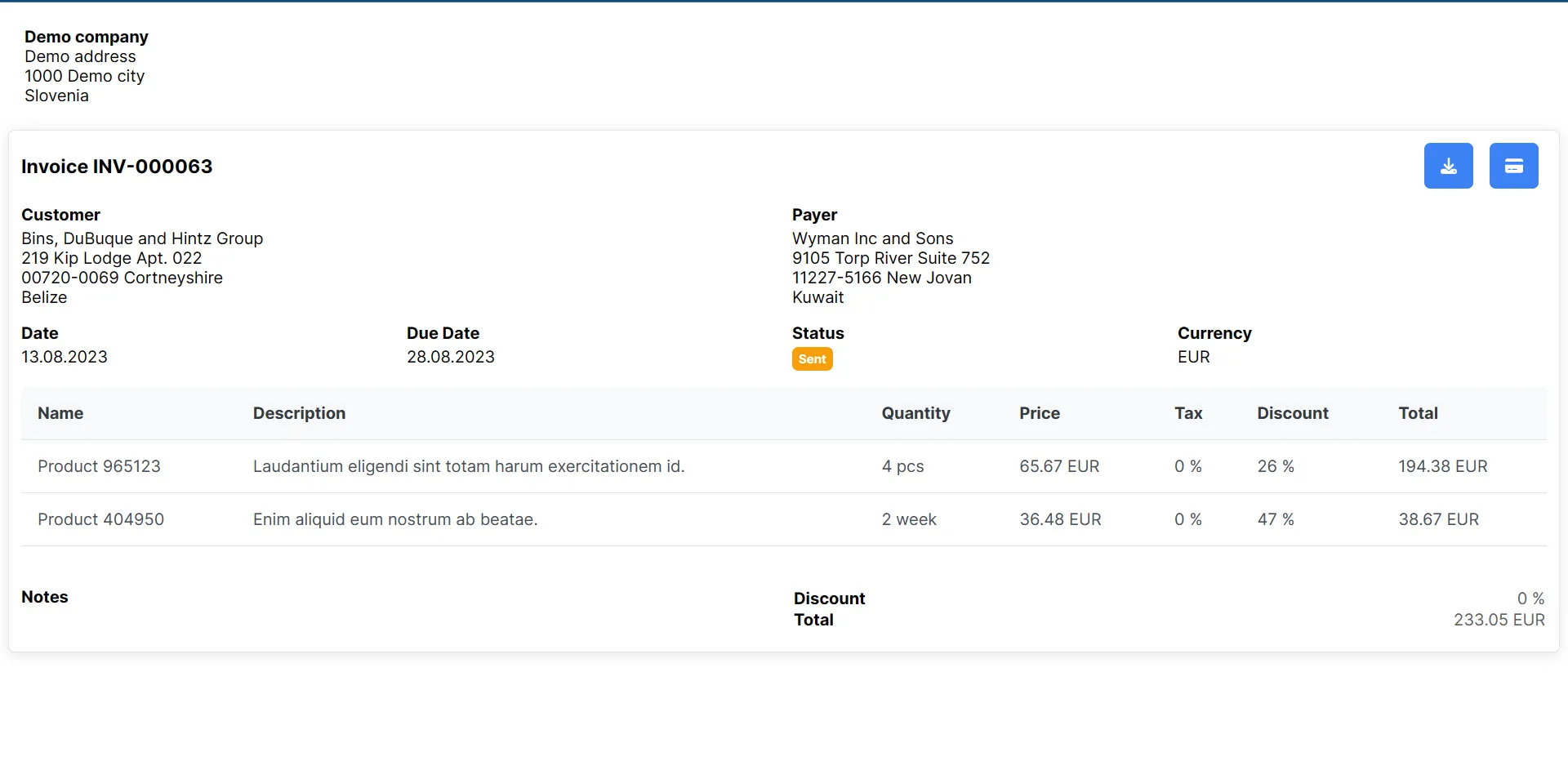Click the download icon in the header
Viewport: 1568px width, 761px height.
coord(1448,165)
